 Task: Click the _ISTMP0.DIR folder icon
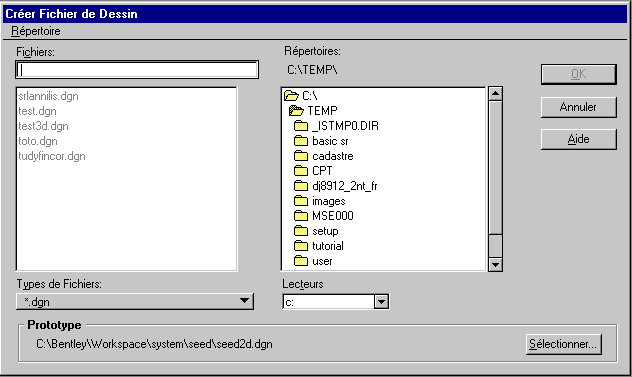pos(301,126)
